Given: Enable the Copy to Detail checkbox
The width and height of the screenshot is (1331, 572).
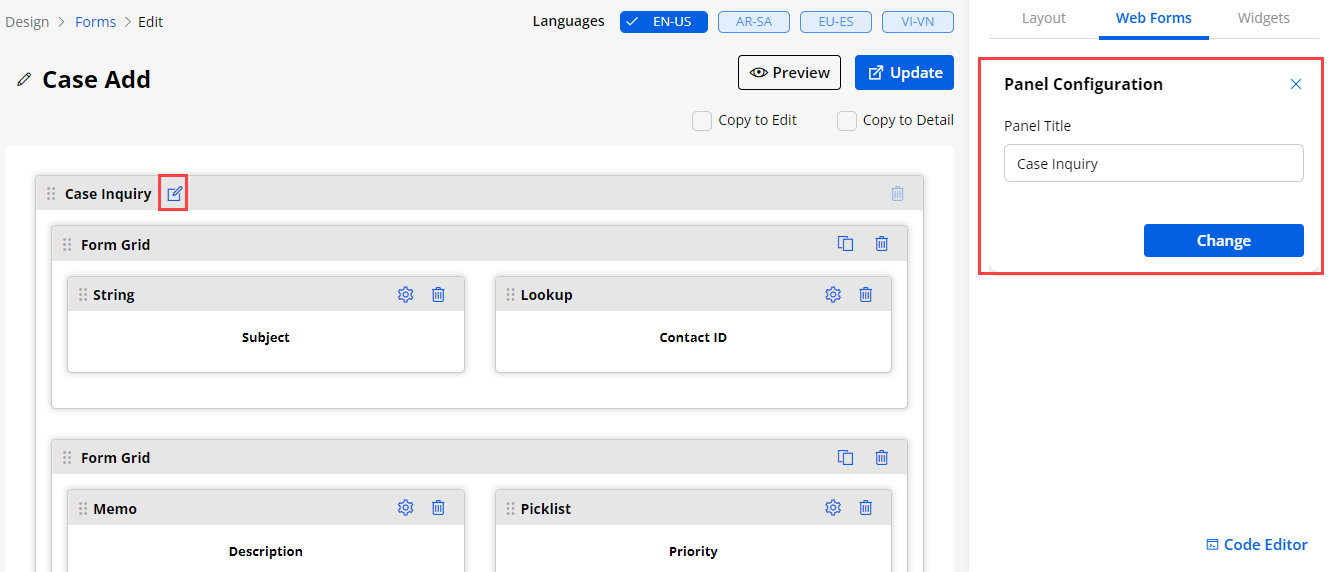Looking at the screenshot, I should (847, 121).
